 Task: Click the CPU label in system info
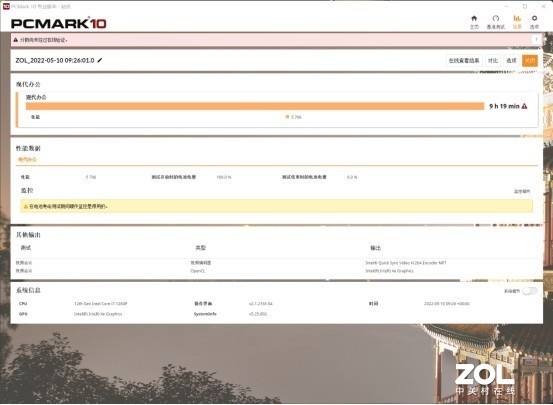[x=23, y=304]
